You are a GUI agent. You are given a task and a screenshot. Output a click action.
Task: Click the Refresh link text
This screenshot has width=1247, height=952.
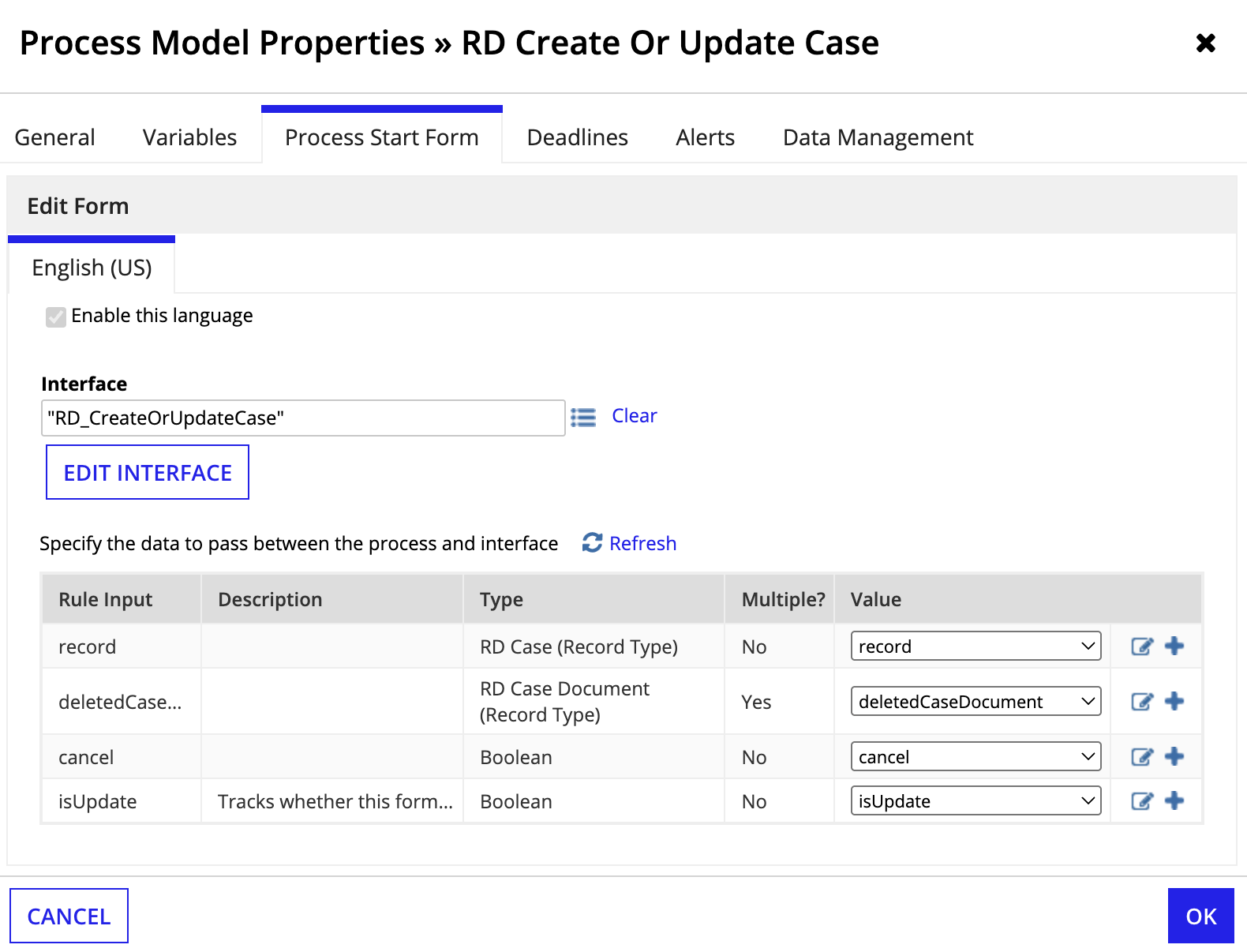643,544
